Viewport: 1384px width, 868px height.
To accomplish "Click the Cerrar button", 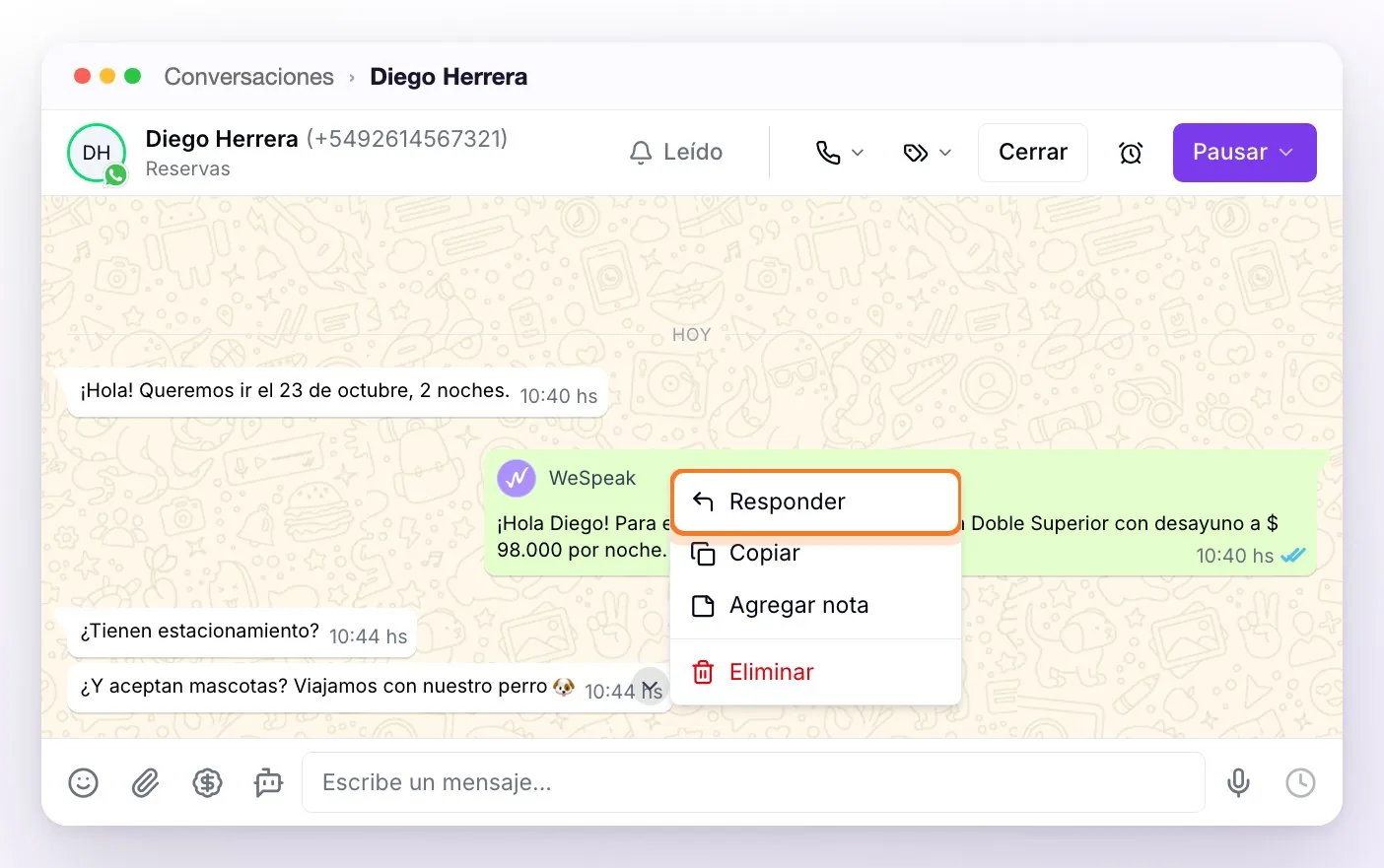I will click(1033, 153).
